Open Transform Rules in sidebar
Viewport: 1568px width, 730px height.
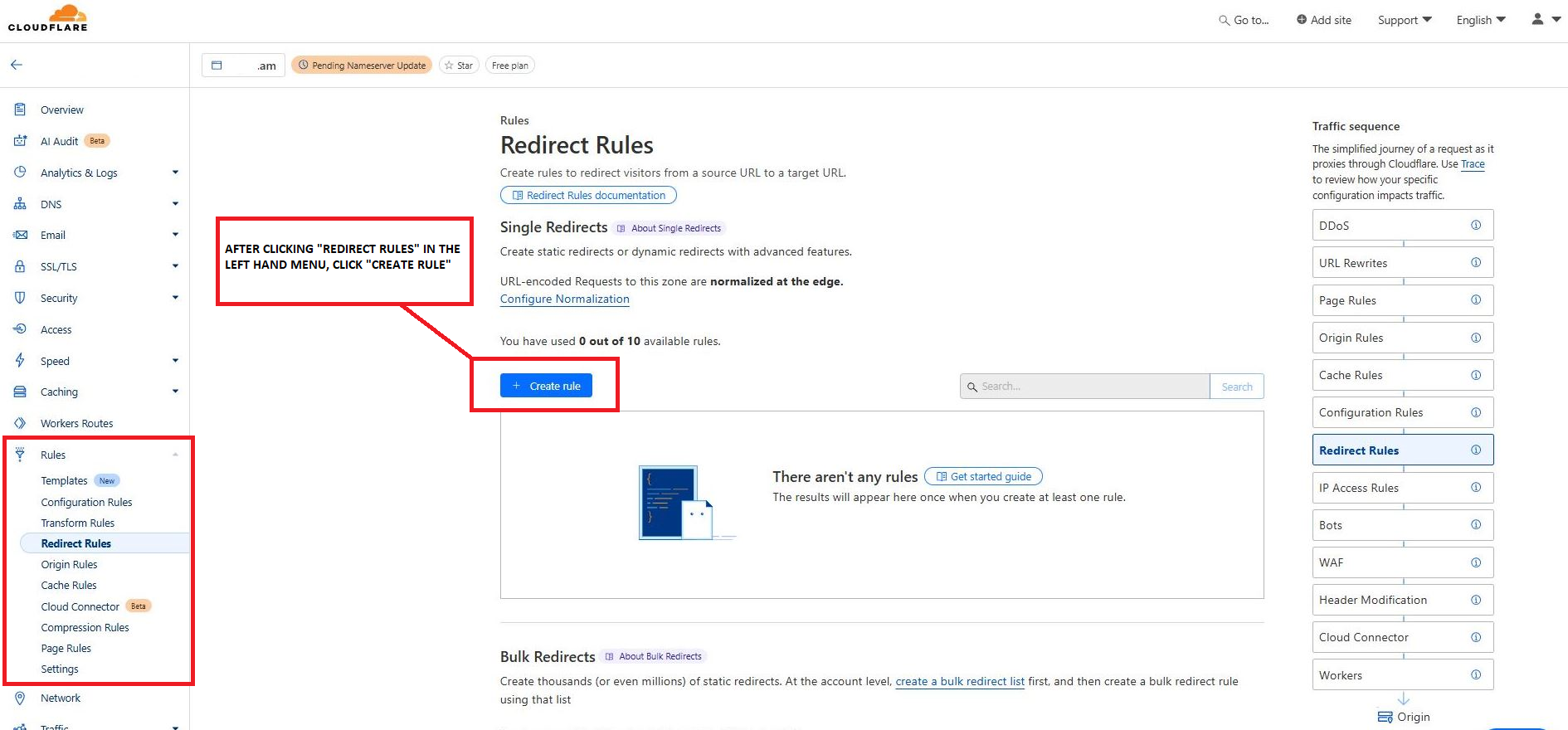pos(78,523)
